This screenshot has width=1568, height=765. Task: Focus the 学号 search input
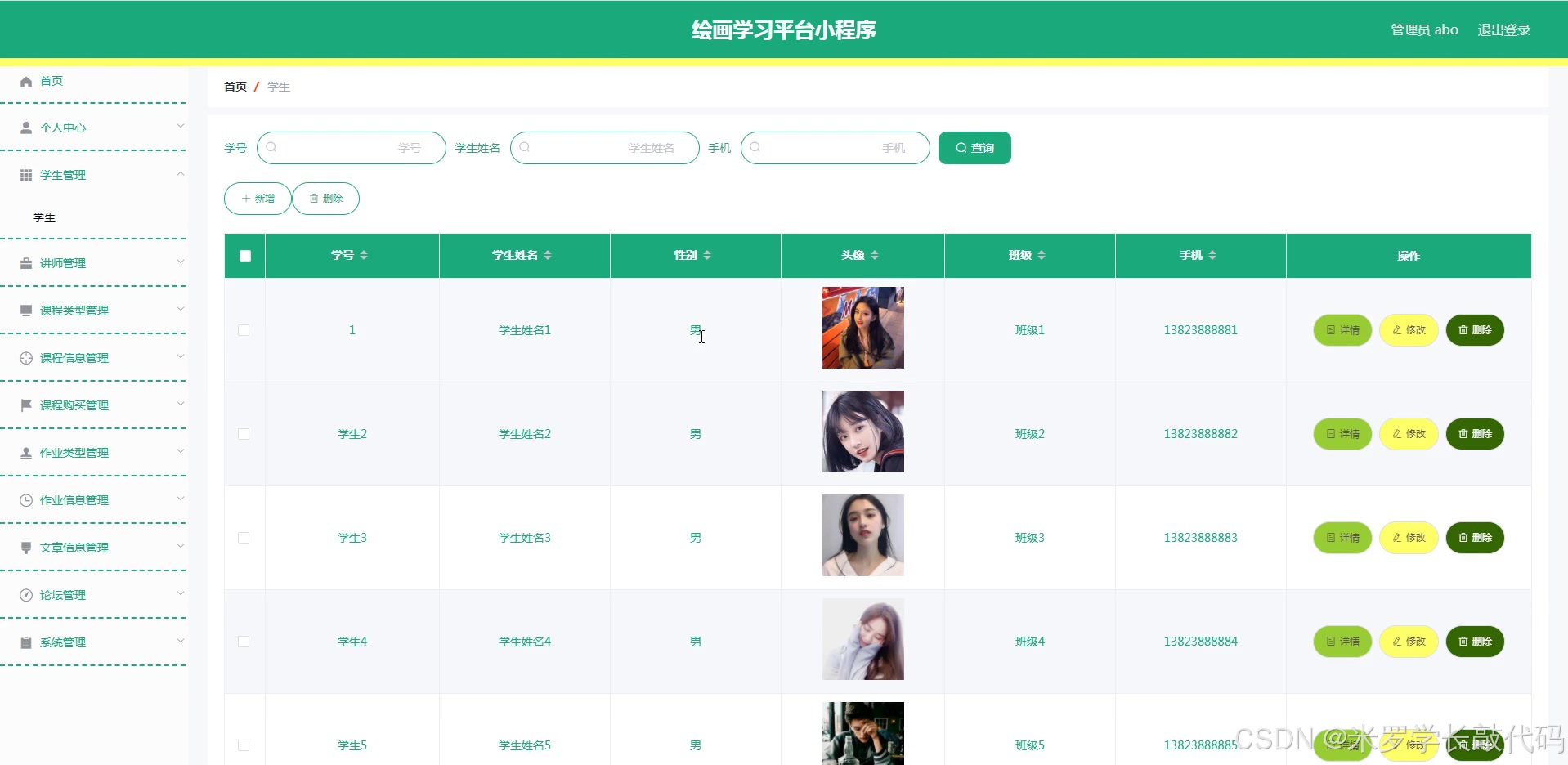352,148
